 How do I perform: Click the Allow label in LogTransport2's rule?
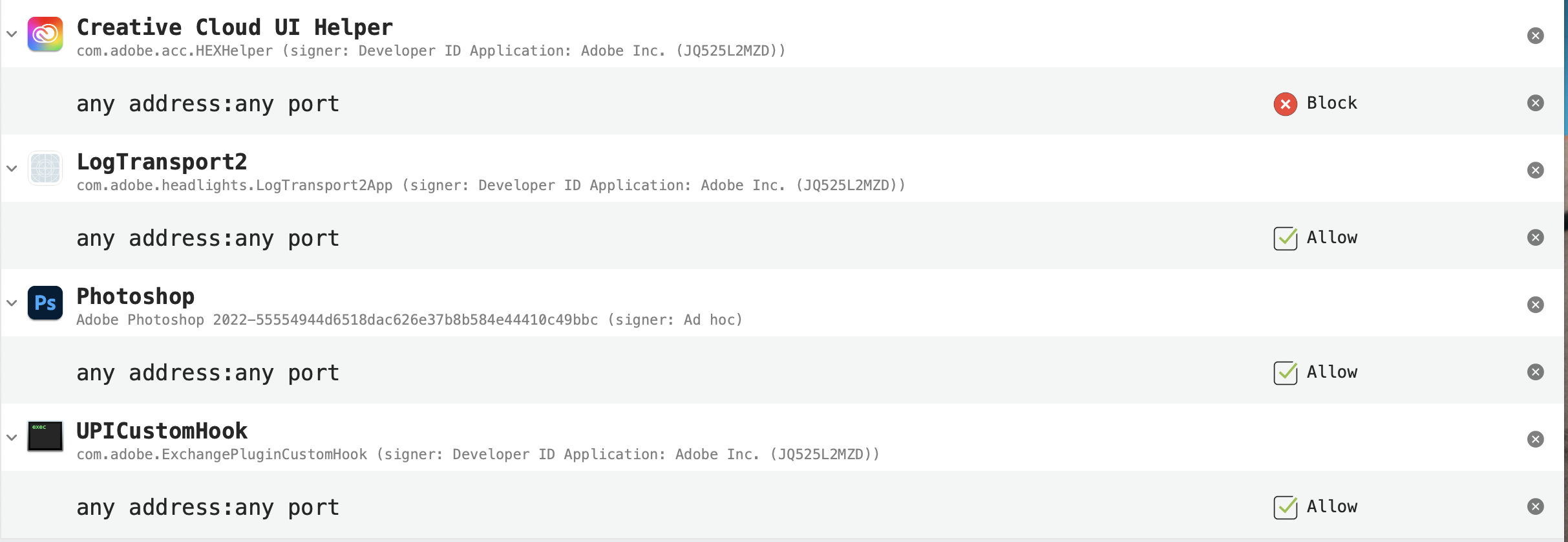1332,237
